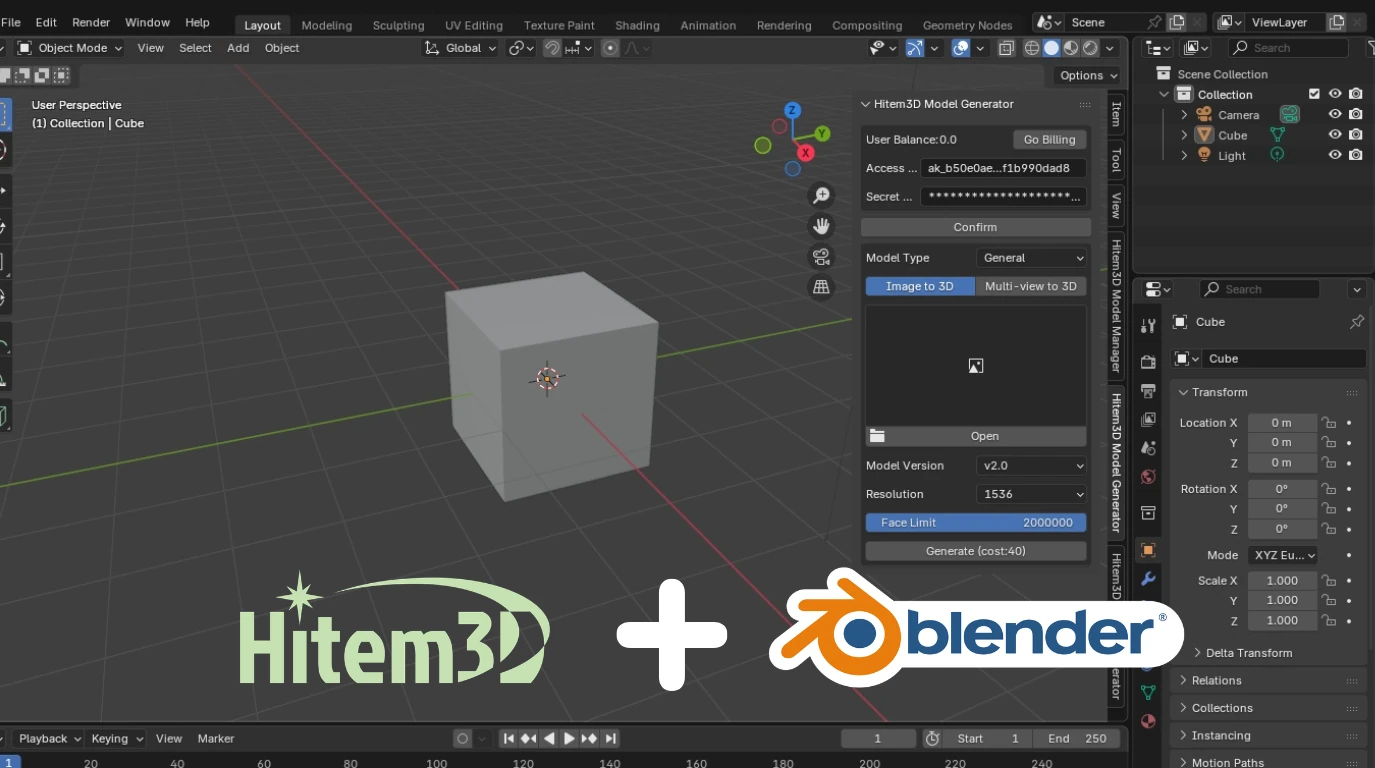Pin the Cube properties panel
The width and height of the screenshot is (1375, 768).
pos(1356,322)
